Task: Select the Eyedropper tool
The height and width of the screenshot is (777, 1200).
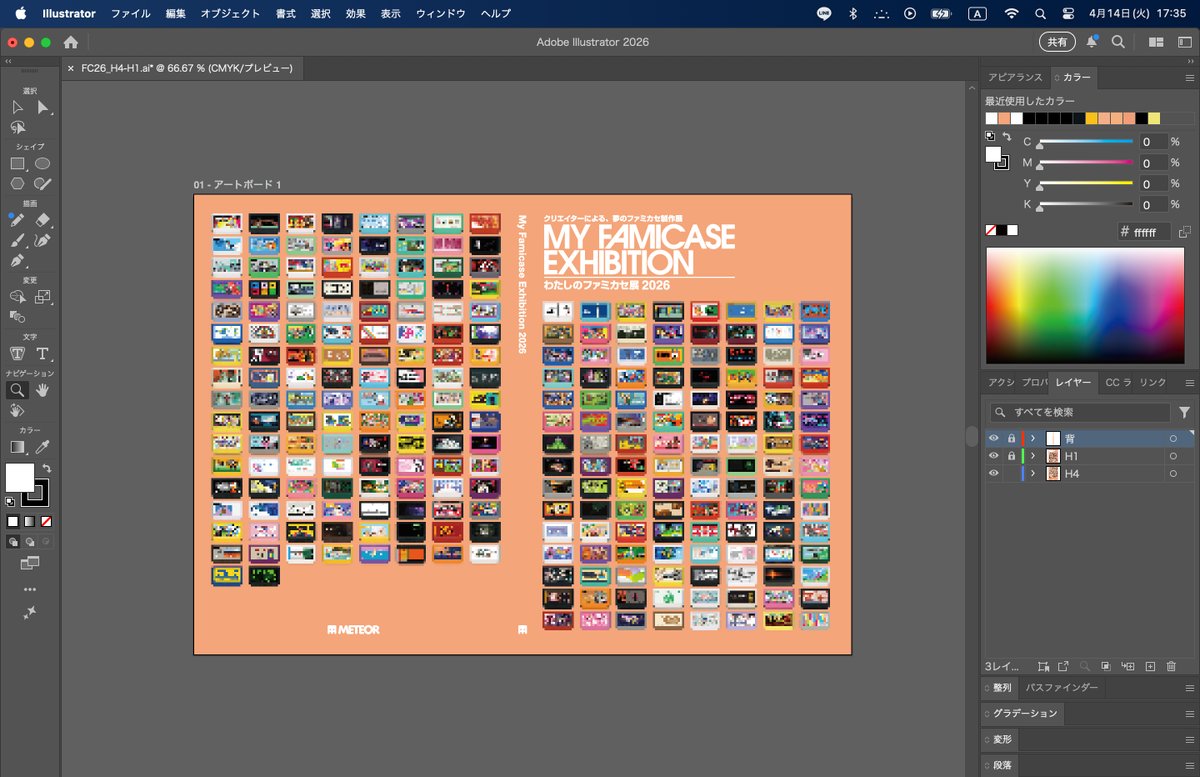Action: (x=43, y=447)
